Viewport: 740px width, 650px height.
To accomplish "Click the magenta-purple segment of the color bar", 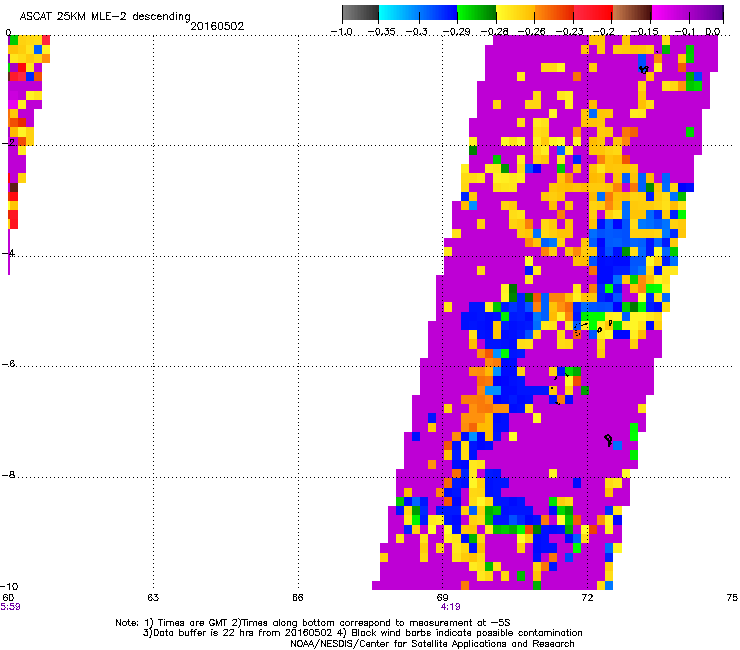I will (687, 13).
